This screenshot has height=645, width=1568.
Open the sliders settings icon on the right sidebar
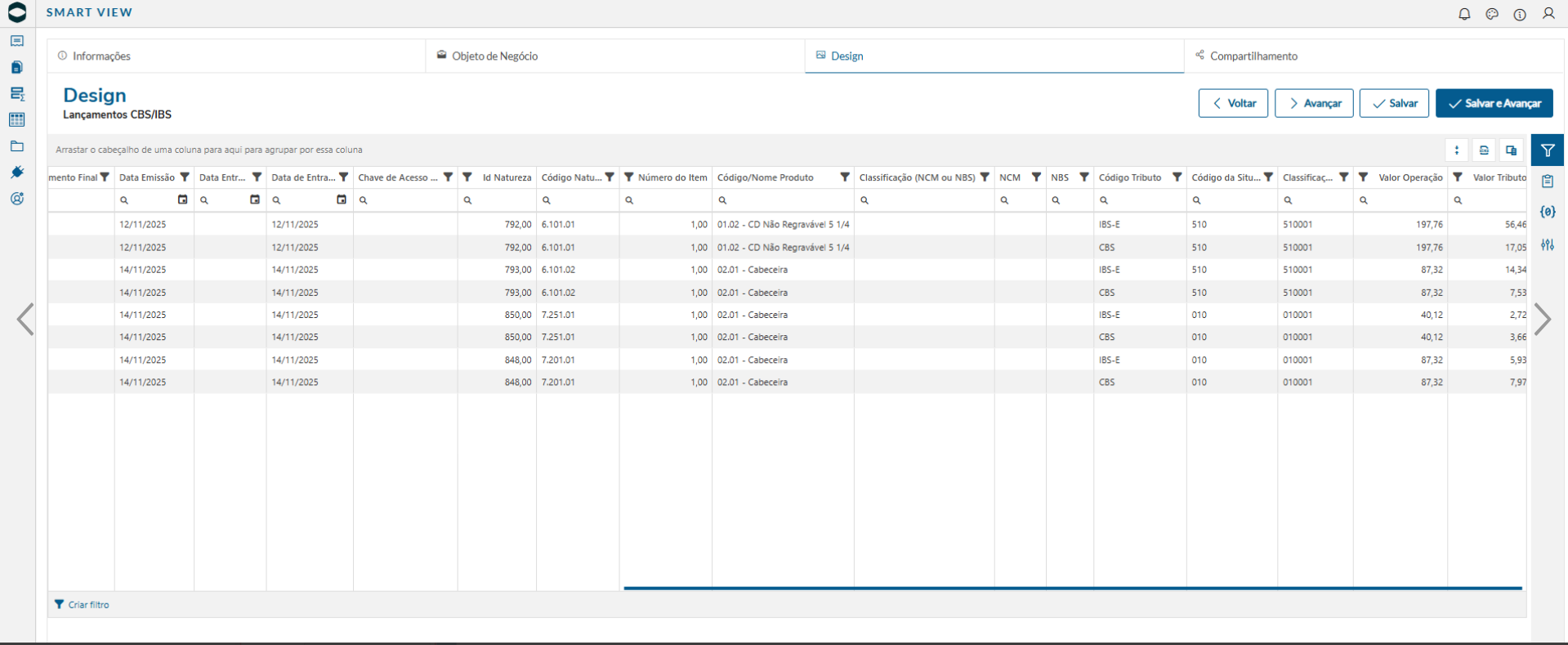(1548, 244)
